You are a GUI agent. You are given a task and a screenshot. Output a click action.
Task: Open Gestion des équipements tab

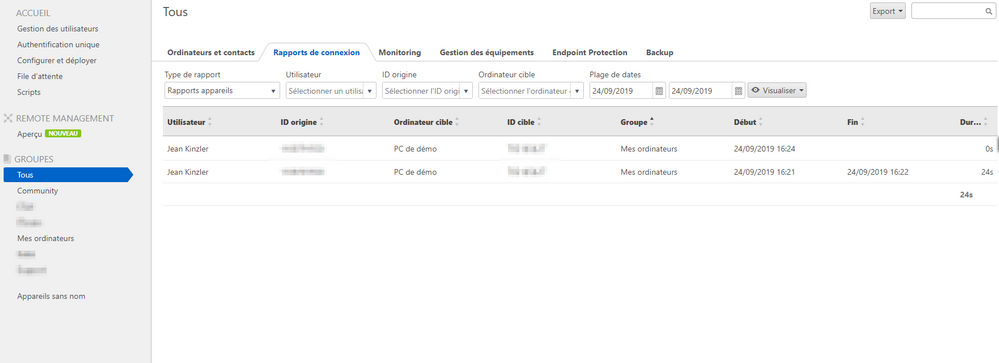487,53
